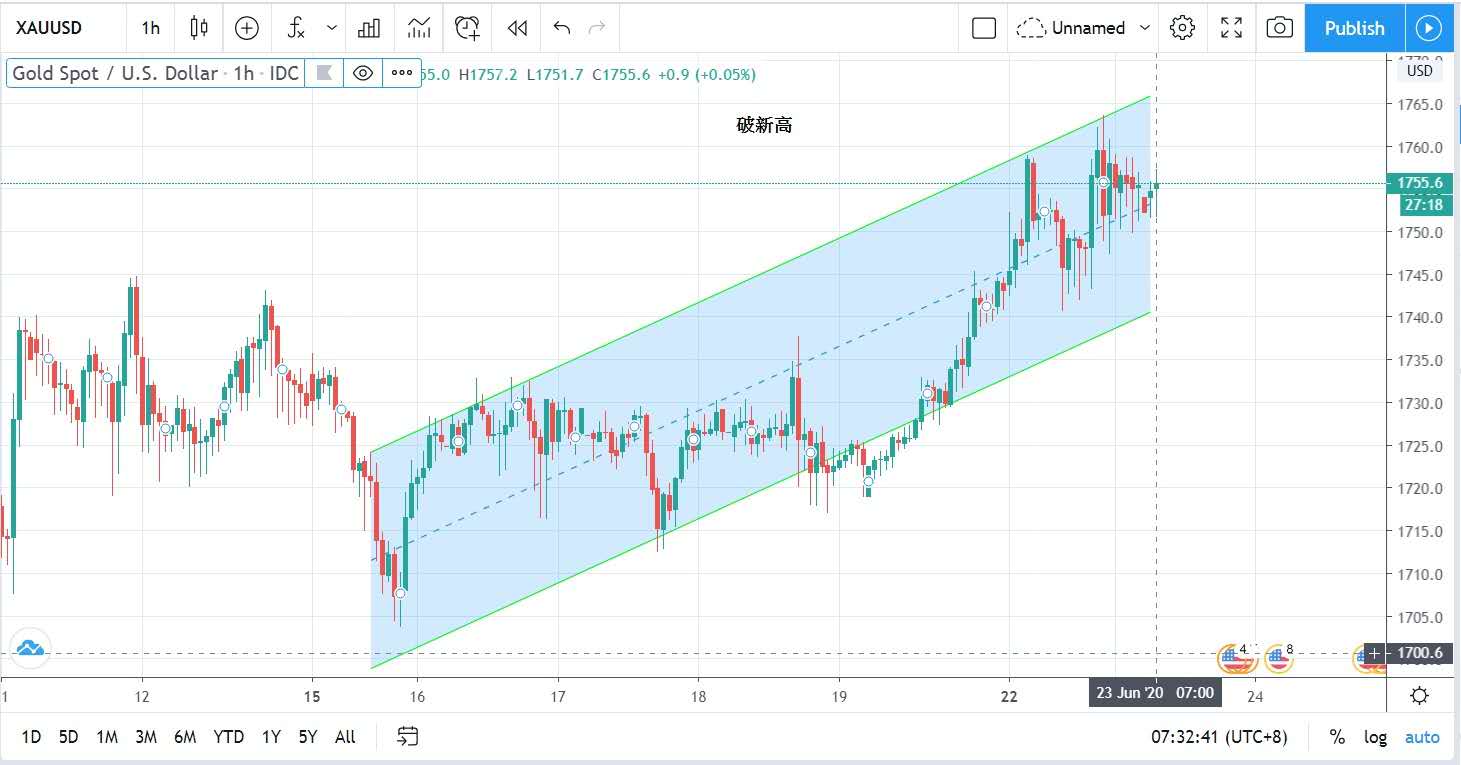Take a snapshot with camera icon
This screenshot has width=1461, height=765.
1279,28
